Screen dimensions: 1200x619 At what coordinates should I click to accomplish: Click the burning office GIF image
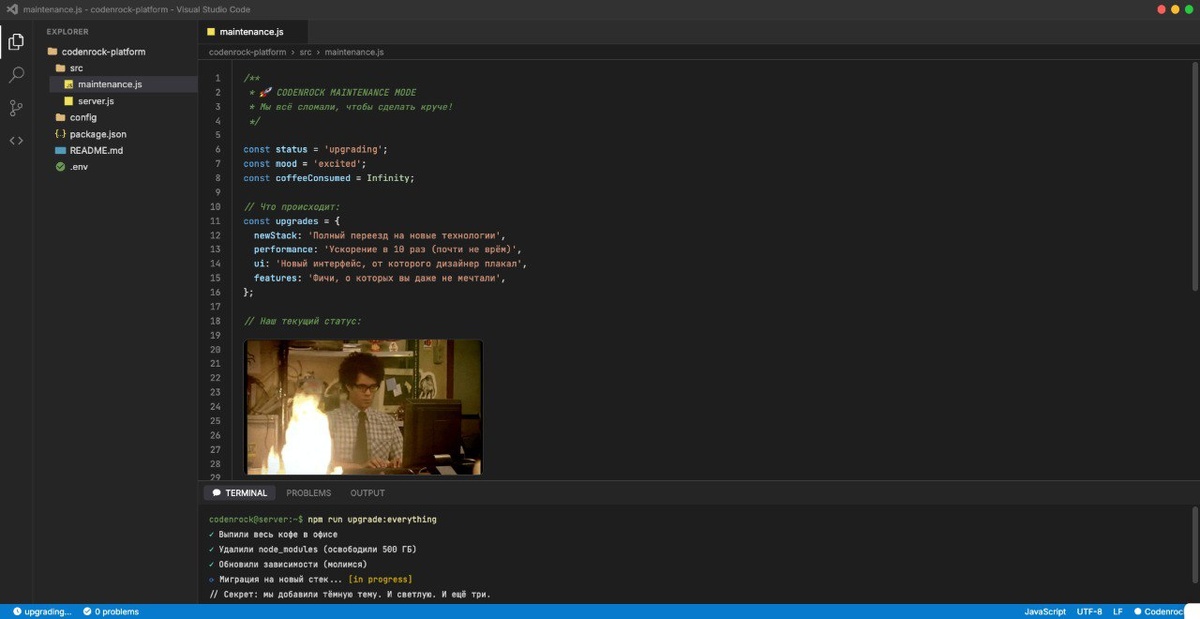pyautogui.click(x=363, y=407)
